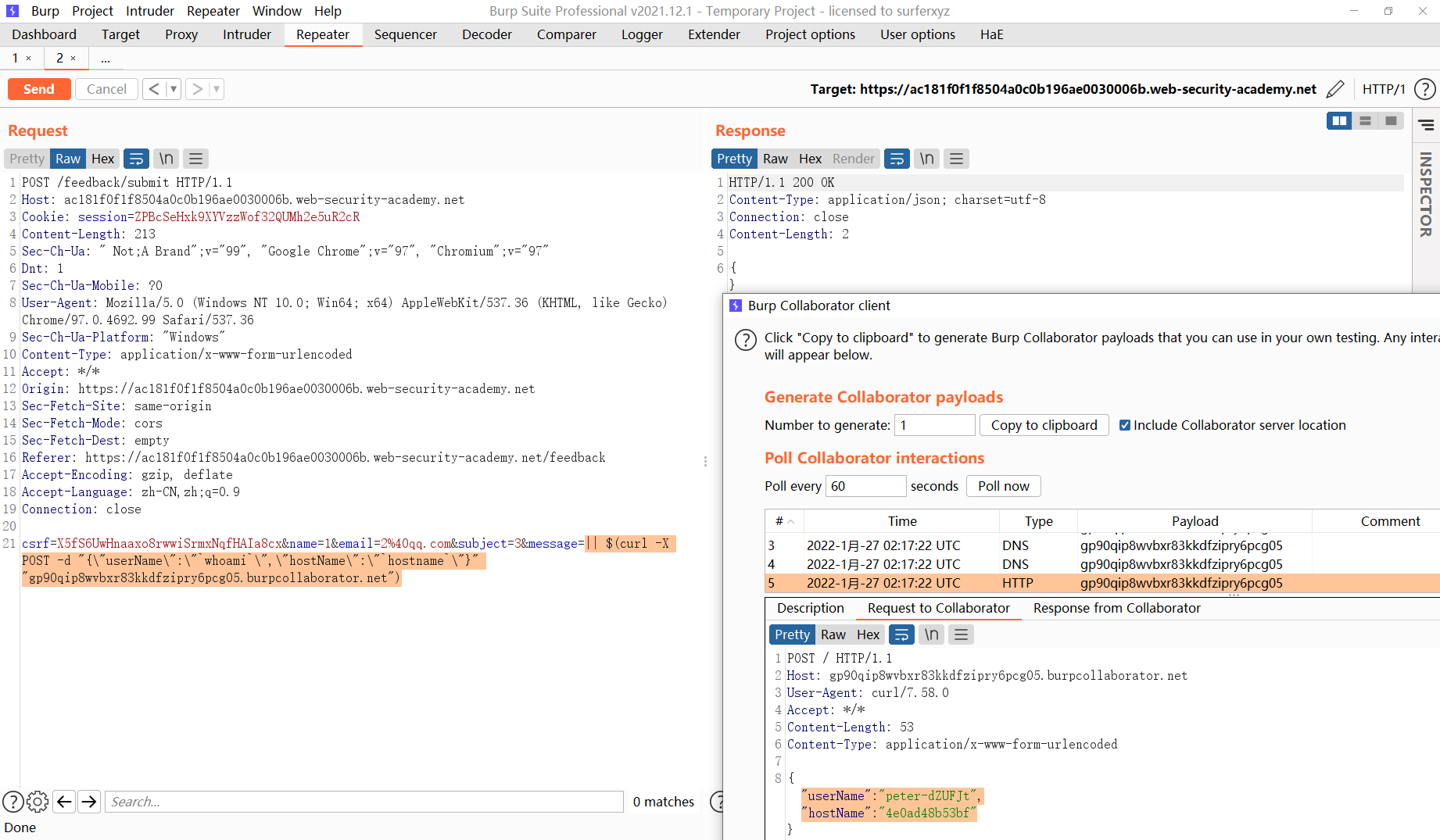Click the request Search field
Image resolution: width=1440 pixels, height=840 pixels.
pos(364,802)
